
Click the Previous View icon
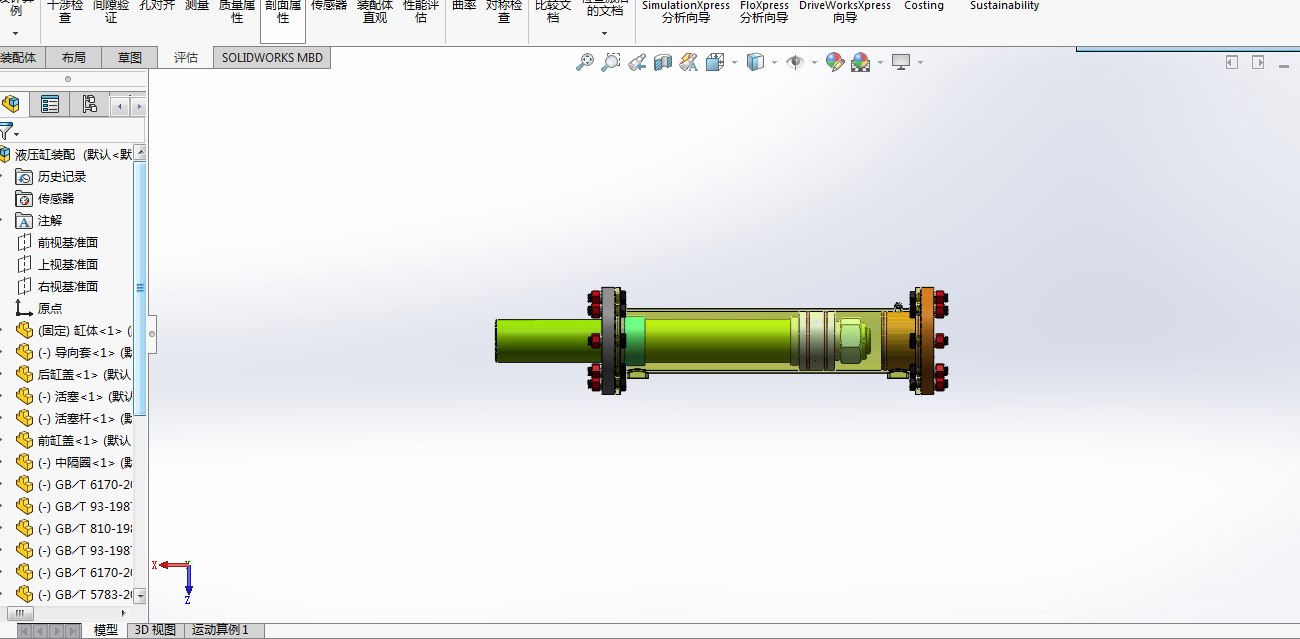pyautogui.click(x=637, y=62)
